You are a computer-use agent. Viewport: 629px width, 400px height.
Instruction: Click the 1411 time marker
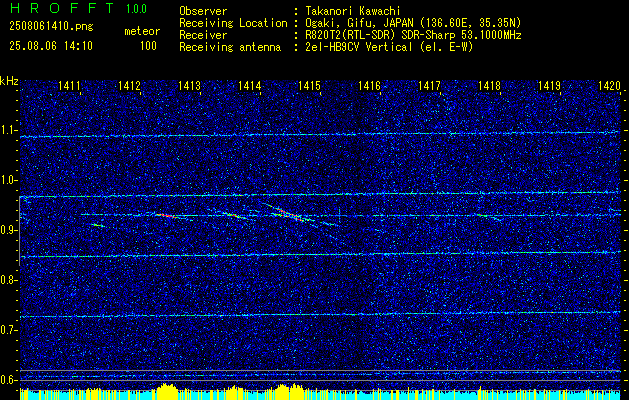(69, 85)
